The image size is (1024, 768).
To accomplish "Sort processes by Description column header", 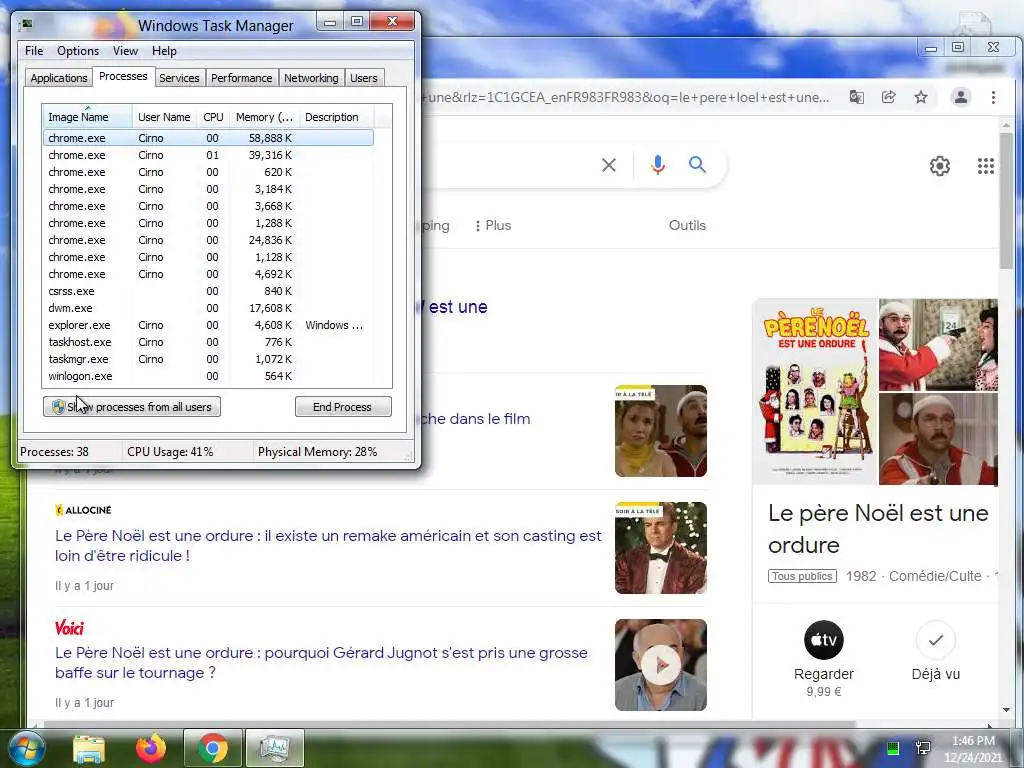I will [336, 117].
